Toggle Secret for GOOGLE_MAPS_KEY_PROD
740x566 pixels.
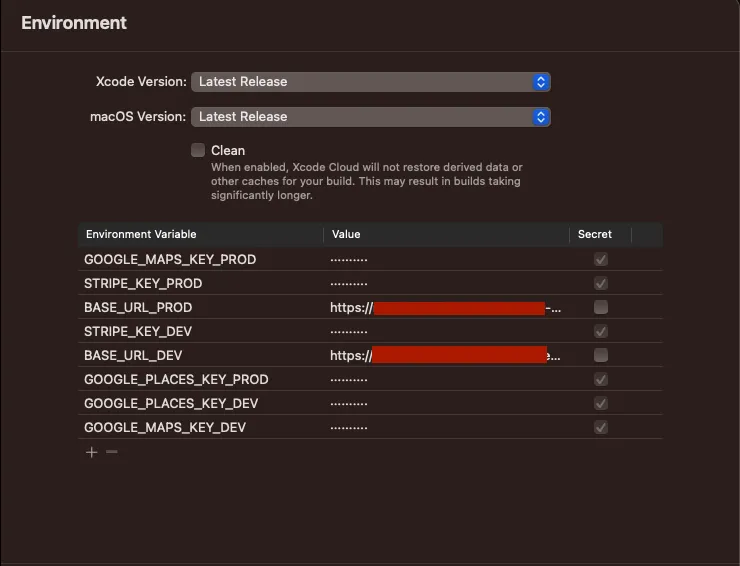coord(601,259)
